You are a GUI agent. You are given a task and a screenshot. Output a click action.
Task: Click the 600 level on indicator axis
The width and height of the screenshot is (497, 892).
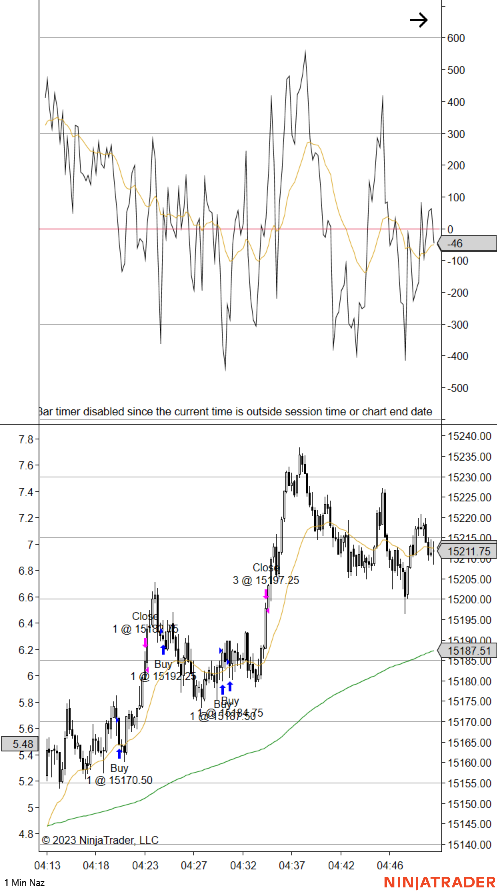click(x=457, y=38)
